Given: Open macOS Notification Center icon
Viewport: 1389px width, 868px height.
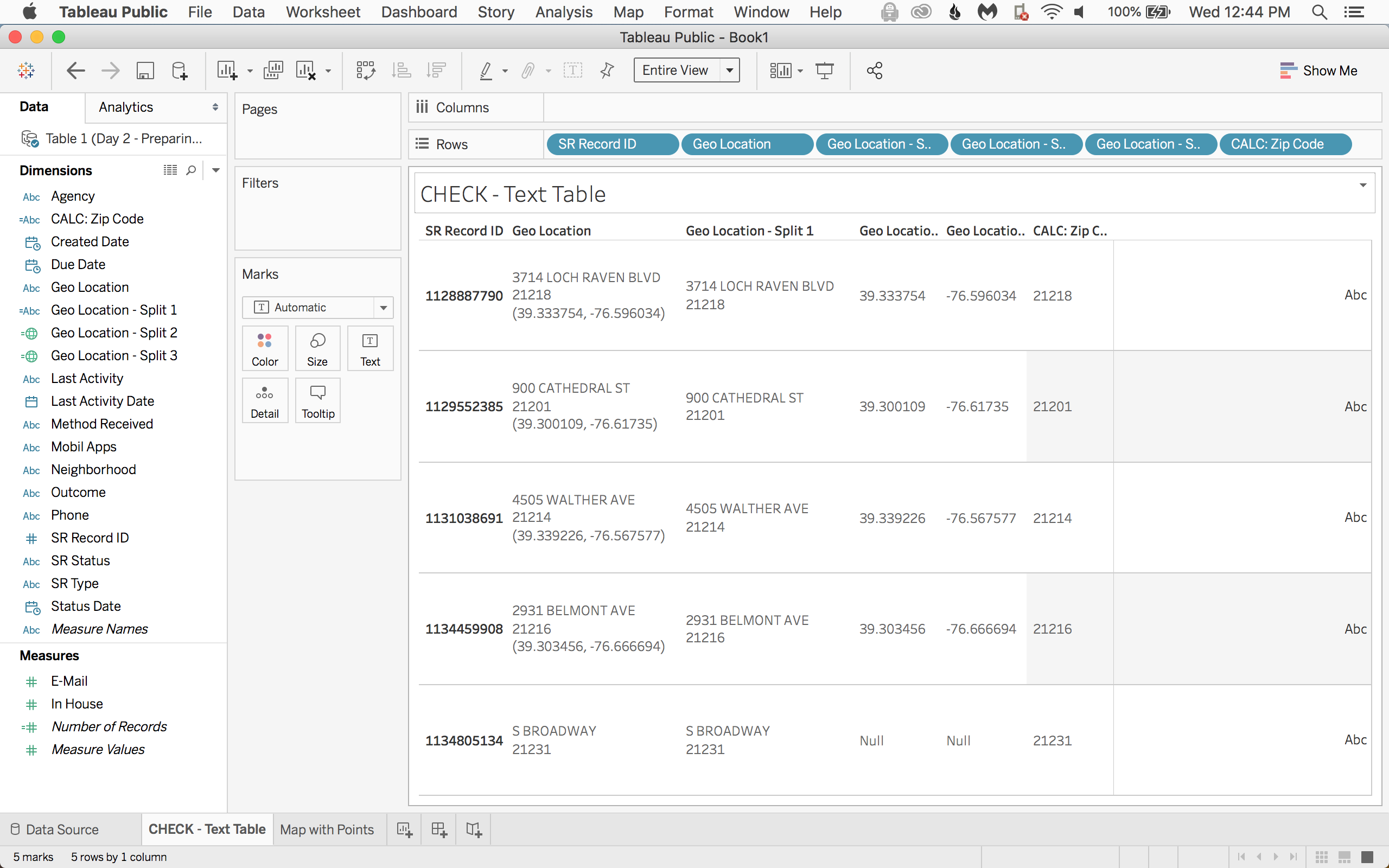Looking at the screenshot, I should coord(1355,12).
